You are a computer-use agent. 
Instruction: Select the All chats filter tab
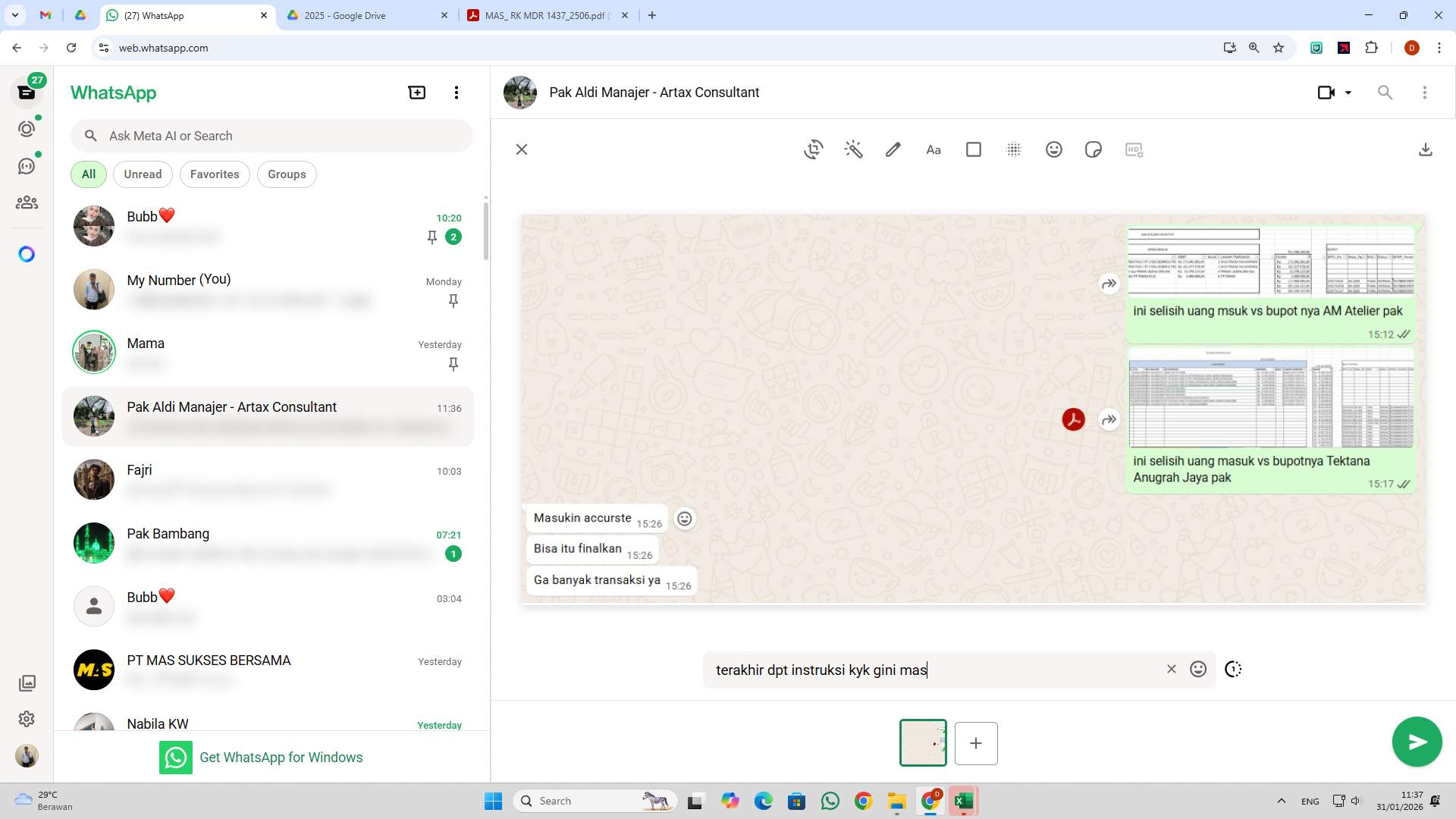point(88,174)
